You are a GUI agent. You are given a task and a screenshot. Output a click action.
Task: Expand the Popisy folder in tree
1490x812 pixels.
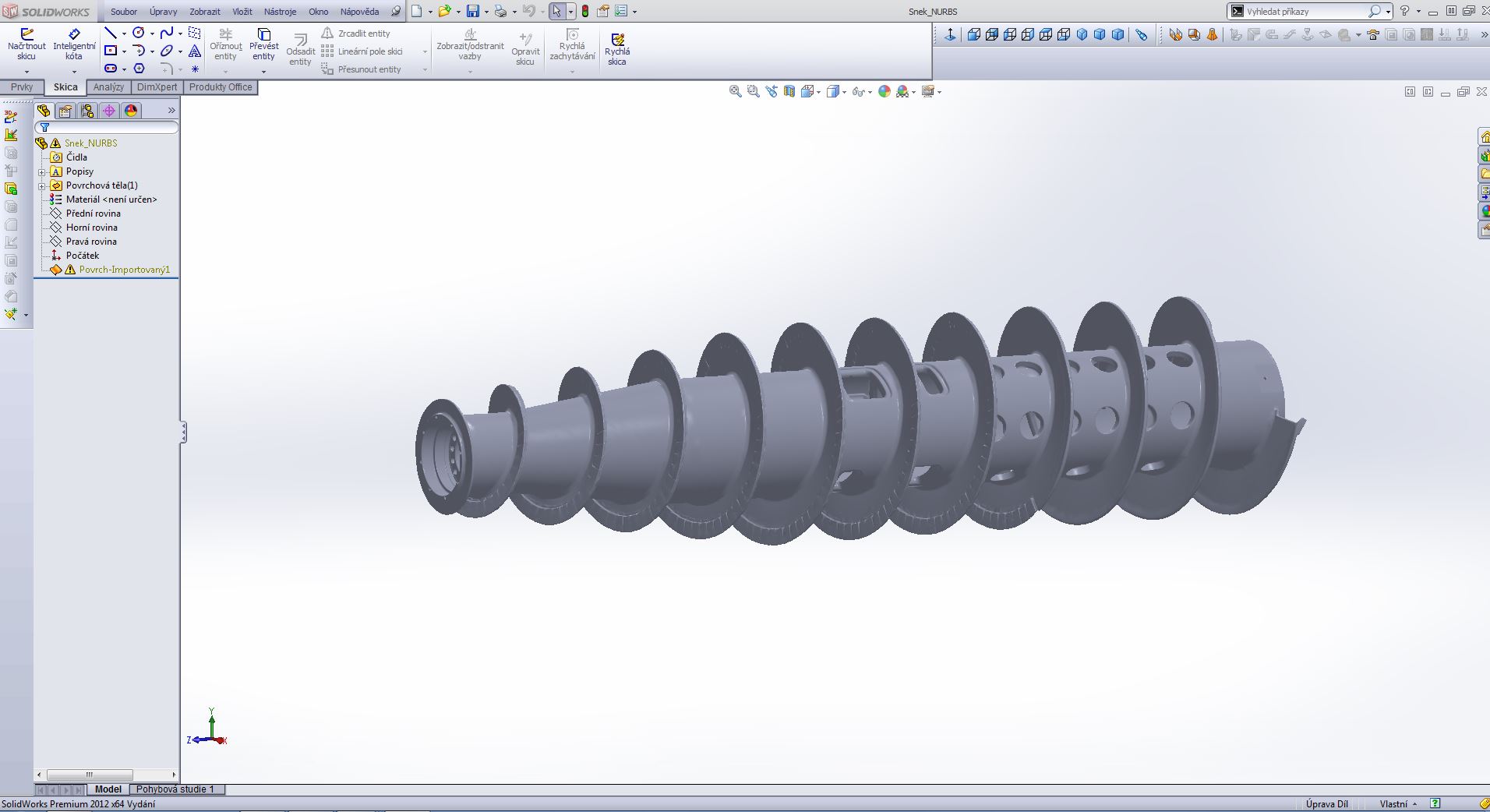42,171
